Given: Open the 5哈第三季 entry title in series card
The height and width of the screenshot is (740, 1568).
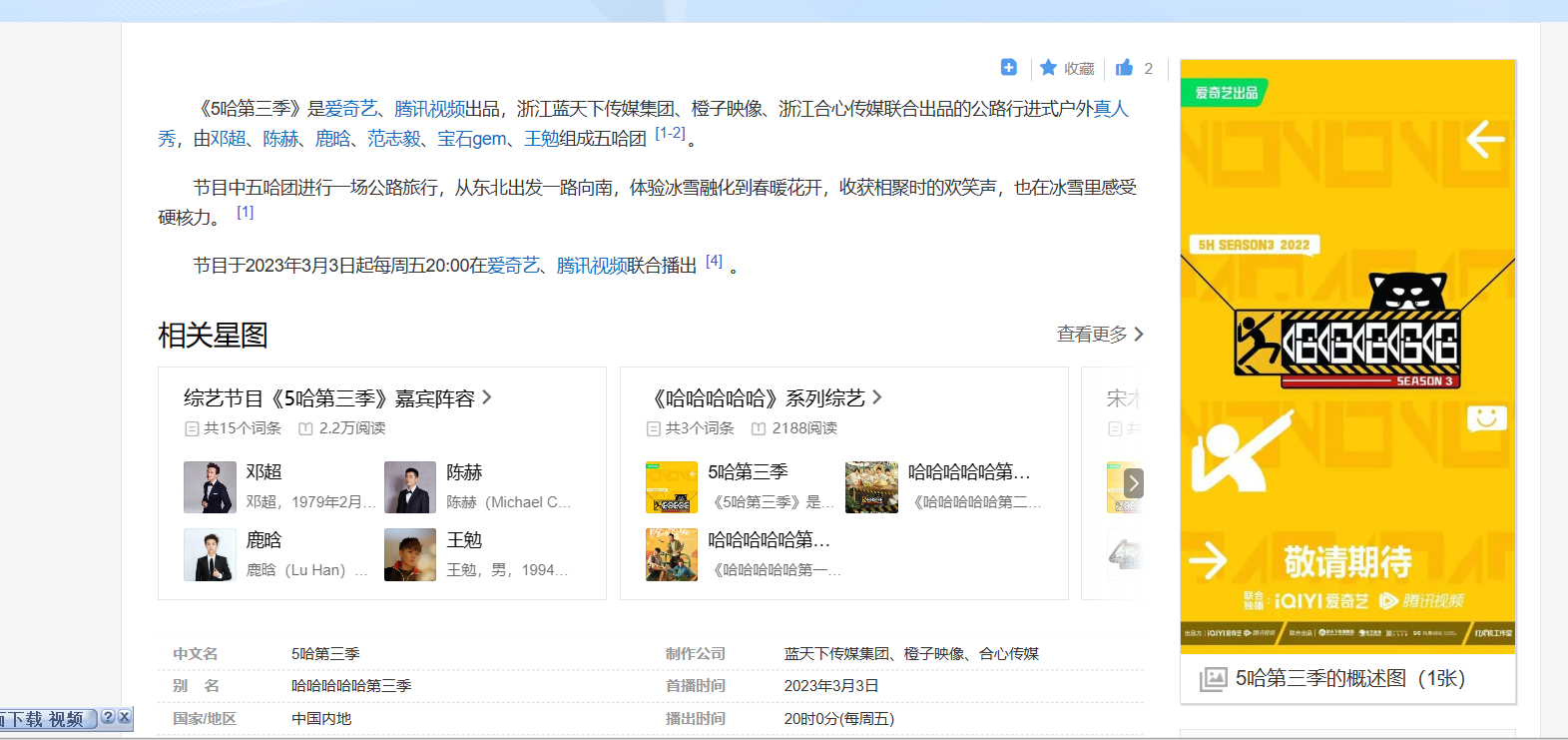Looking at the screenshot, I should click(x=748, y=472).
